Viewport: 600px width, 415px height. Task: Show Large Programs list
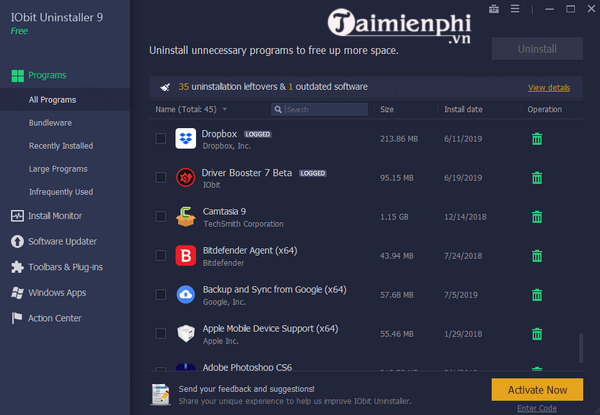pyautogui.click(x=58, y=169)
